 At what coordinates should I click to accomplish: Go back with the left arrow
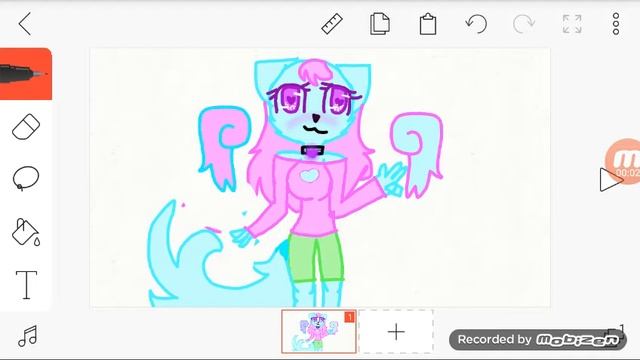[x=25, y=24]
